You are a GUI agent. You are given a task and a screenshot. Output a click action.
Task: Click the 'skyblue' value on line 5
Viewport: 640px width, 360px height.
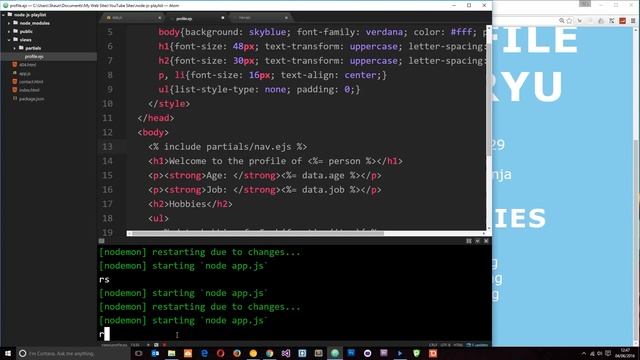(x=267, y=32)
